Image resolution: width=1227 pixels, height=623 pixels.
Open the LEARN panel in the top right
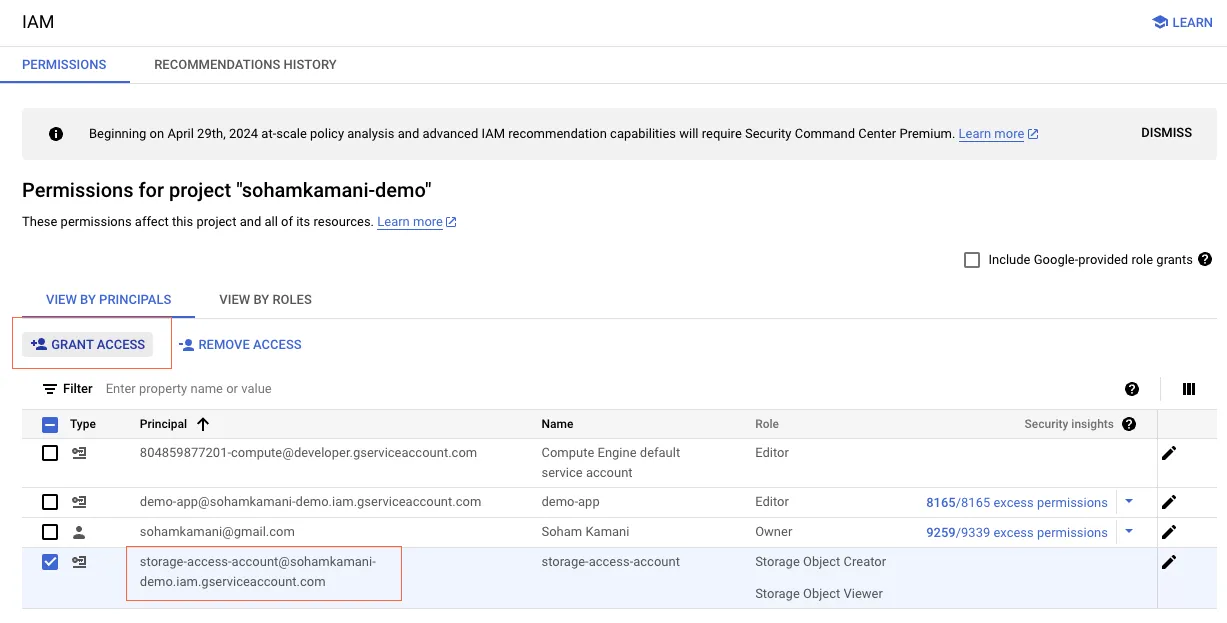pos(1181,22)
